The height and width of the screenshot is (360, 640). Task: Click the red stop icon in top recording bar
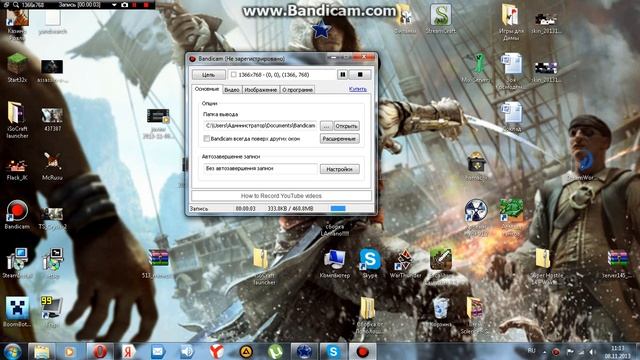click(146, 5)
